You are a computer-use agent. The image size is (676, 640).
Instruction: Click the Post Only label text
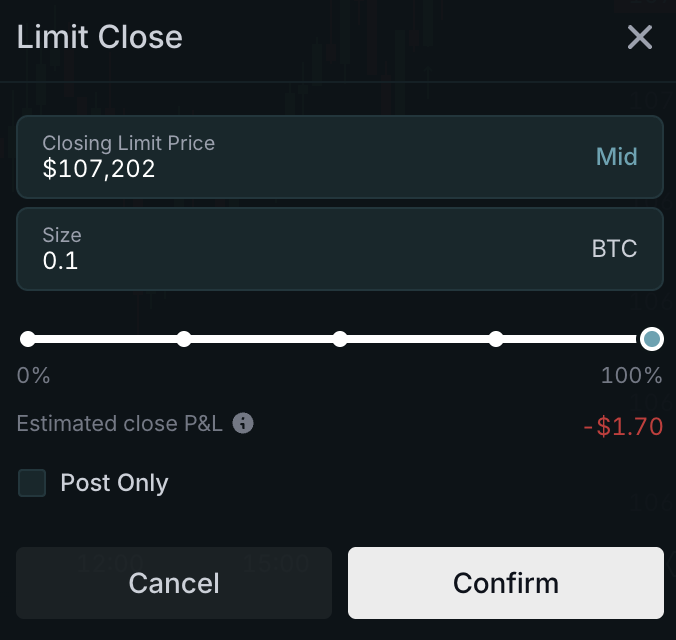pyautogui.click(x=114, y=484)
